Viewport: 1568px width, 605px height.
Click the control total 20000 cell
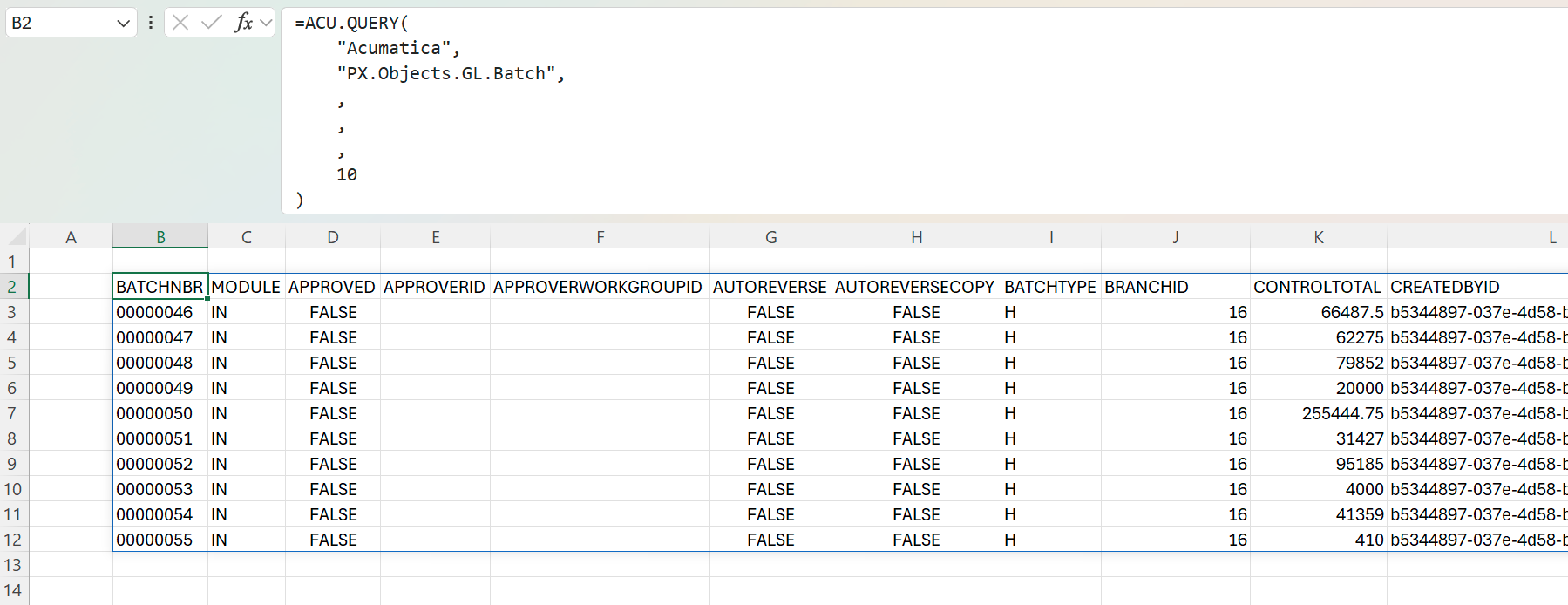1319,388
